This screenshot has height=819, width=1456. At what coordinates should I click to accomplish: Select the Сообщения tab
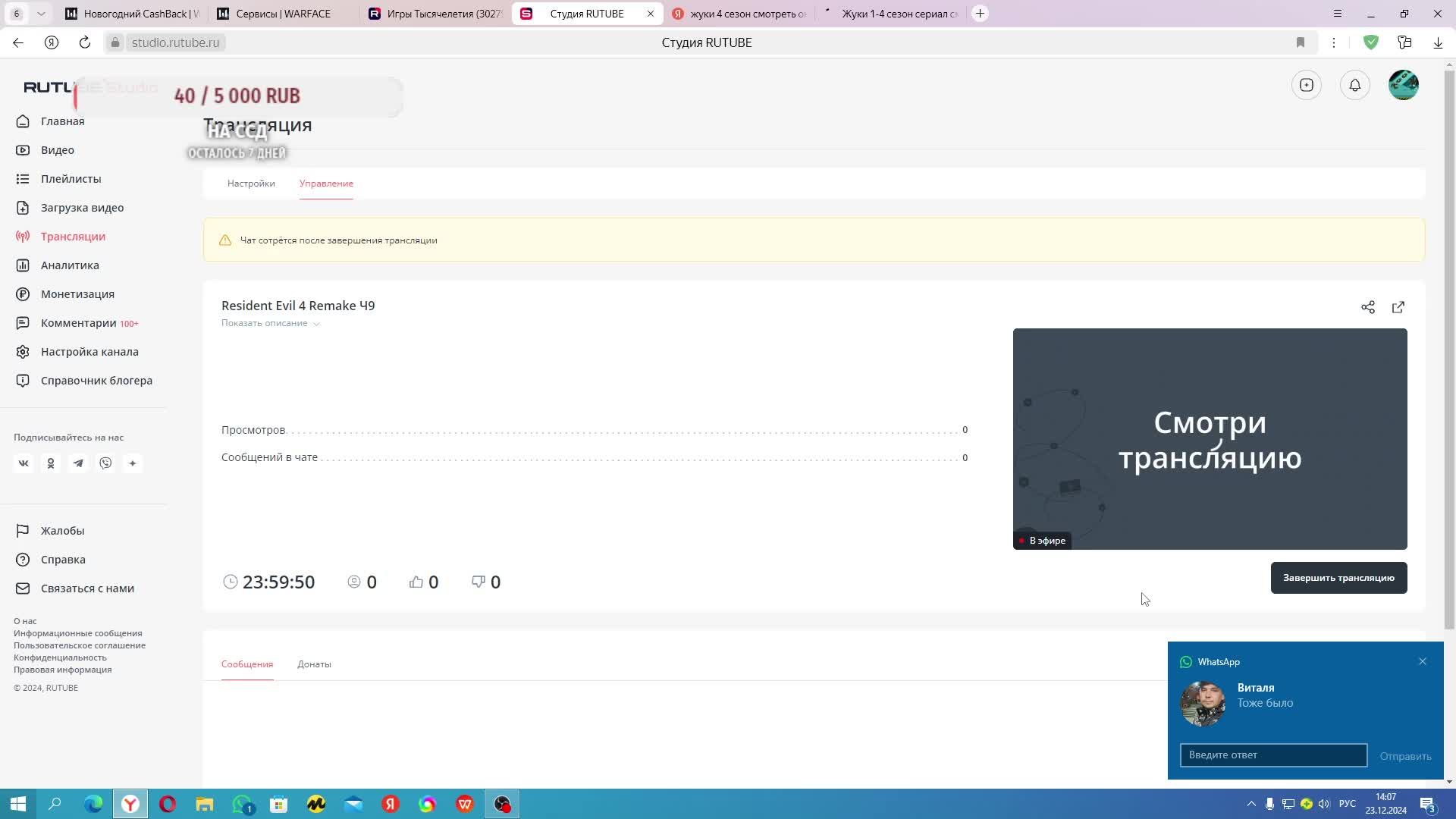tap(247, 664)
